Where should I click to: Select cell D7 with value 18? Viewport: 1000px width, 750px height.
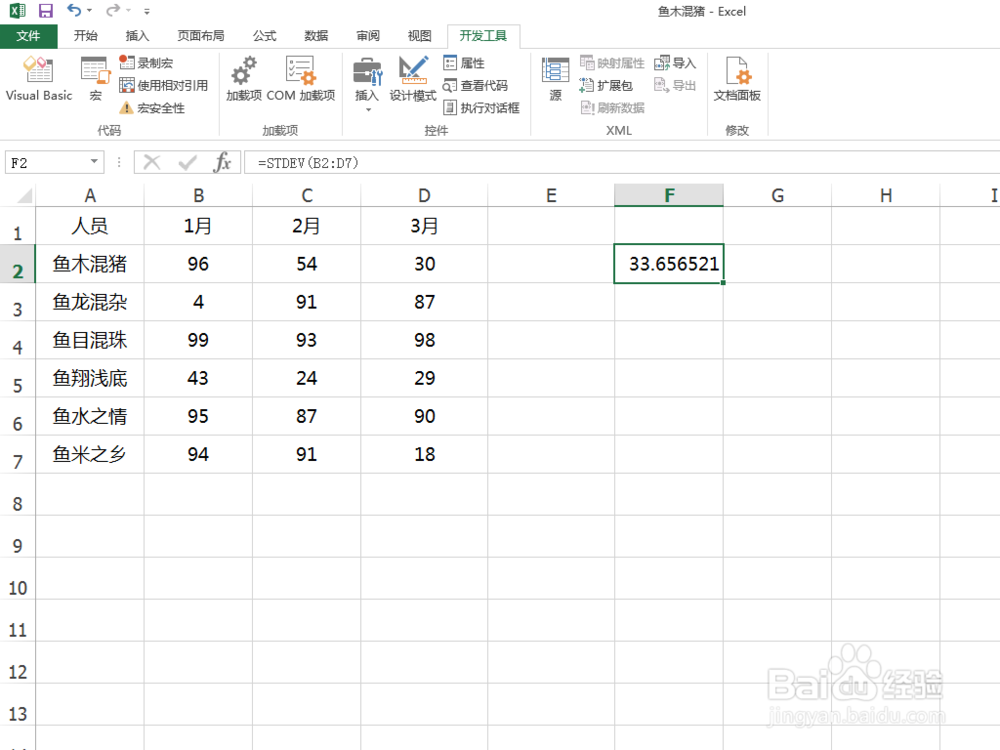tap(424, 454)
